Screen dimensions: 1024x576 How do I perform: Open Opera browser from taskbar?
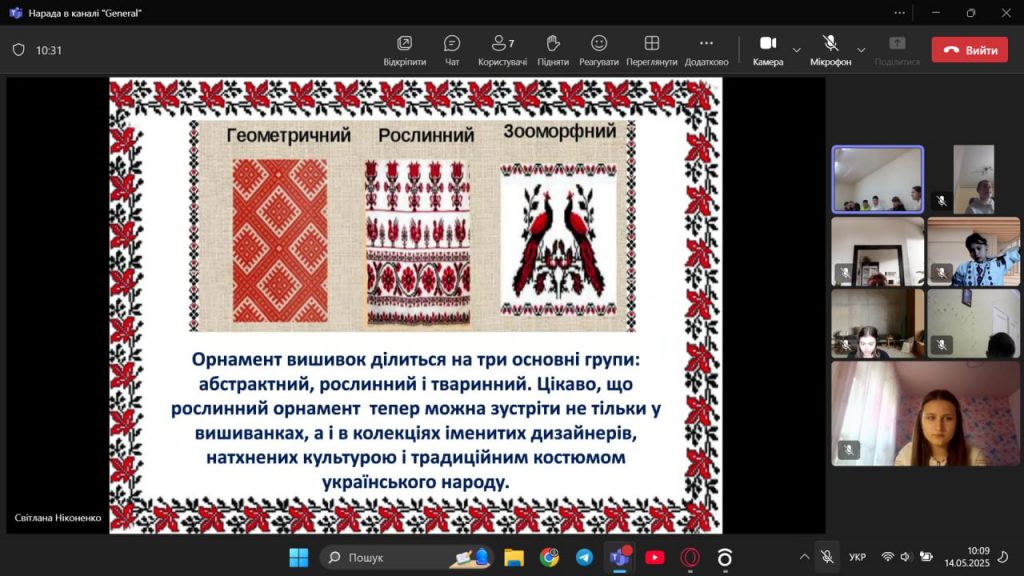(690, 557)
